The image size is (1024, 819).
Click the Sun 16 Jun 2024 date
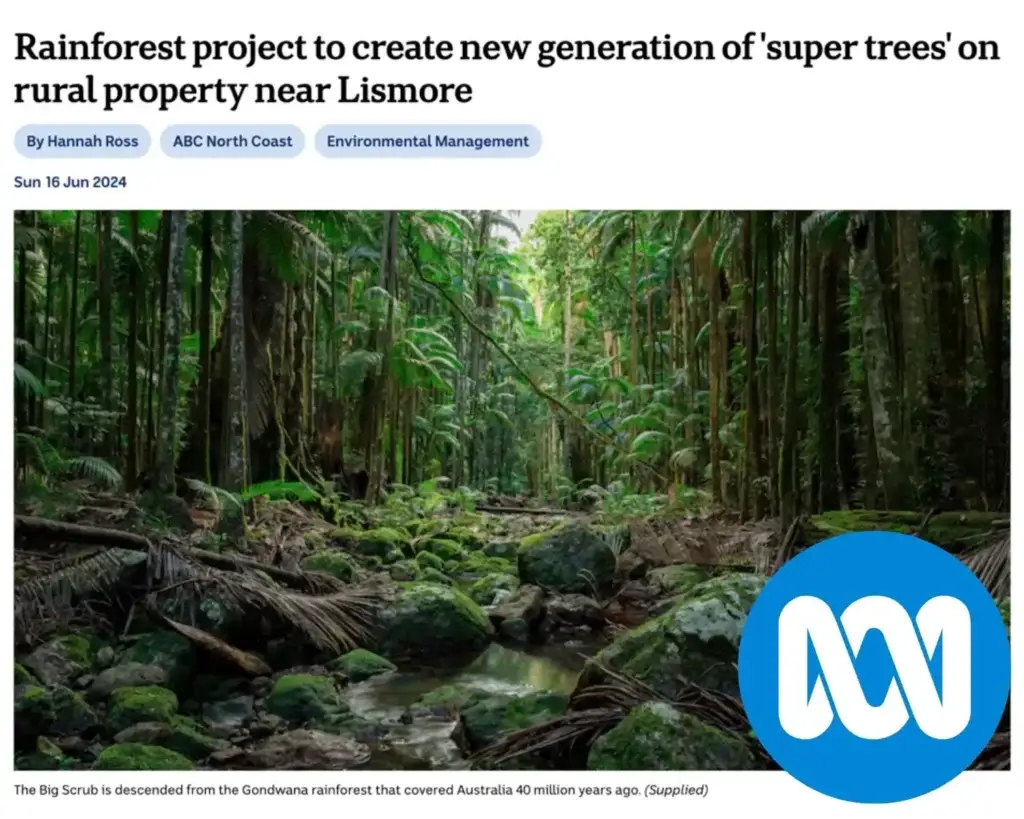70,182
